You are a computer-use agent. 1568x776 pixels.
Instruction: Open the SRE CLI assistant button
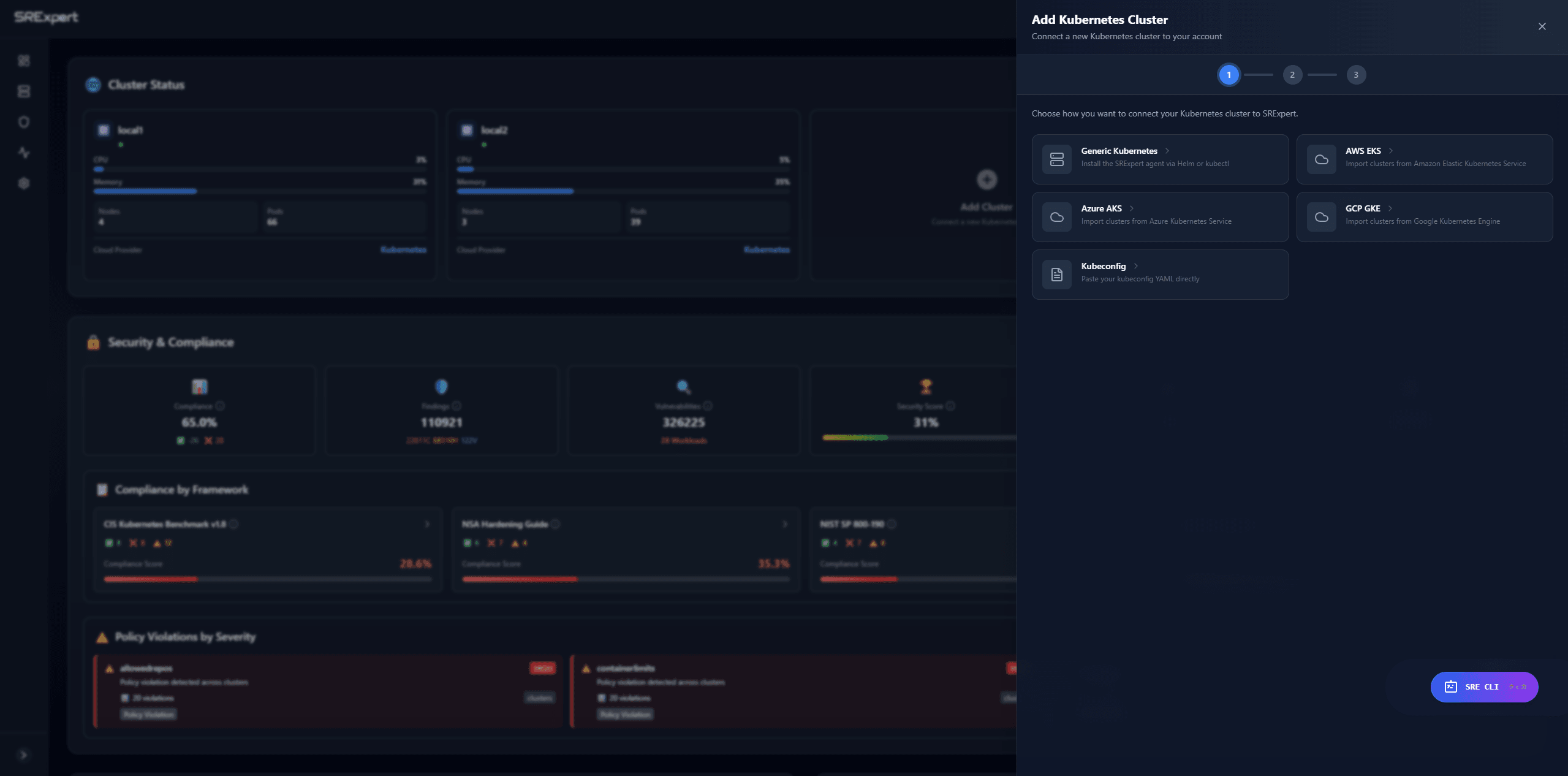1483,687
